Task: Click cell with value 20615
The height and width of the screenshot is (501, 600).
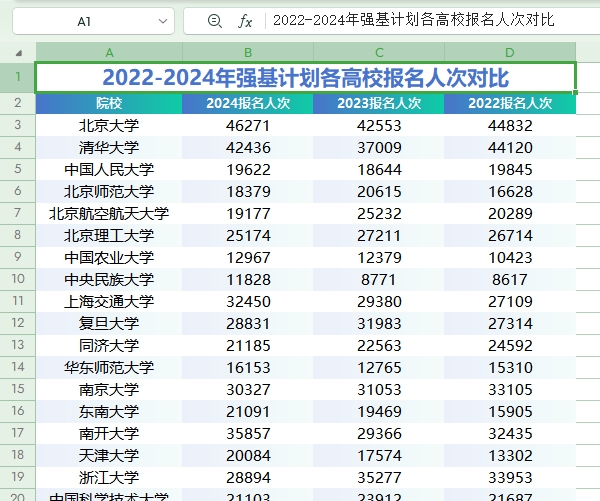Action: click(379, 191)
